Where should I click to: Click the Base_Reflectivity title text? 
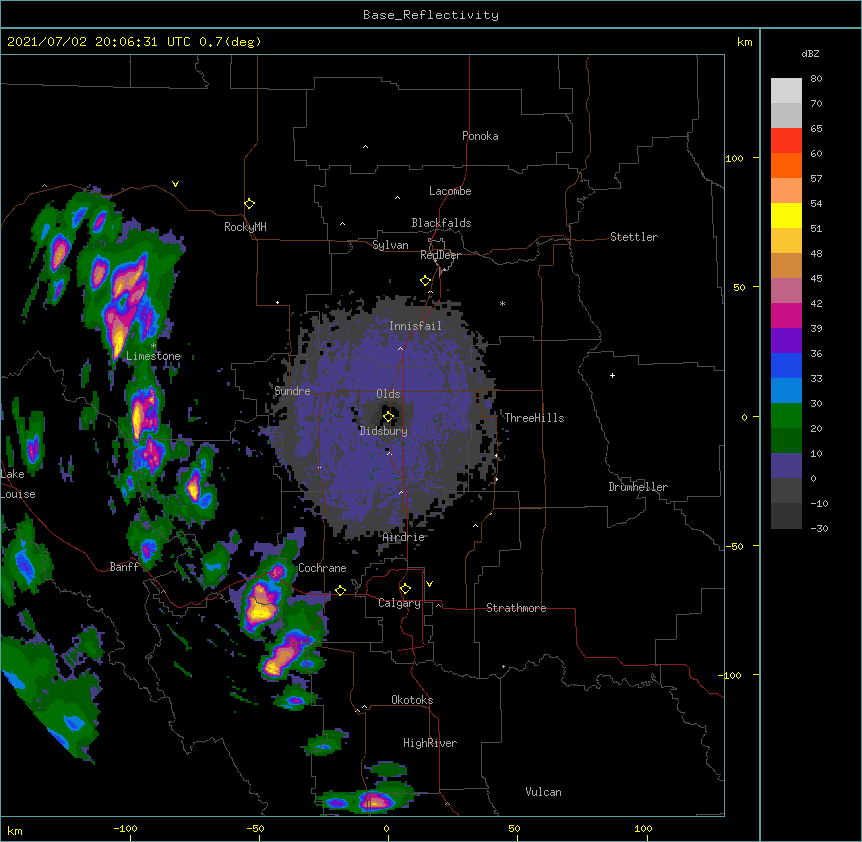tap(431, 15)
